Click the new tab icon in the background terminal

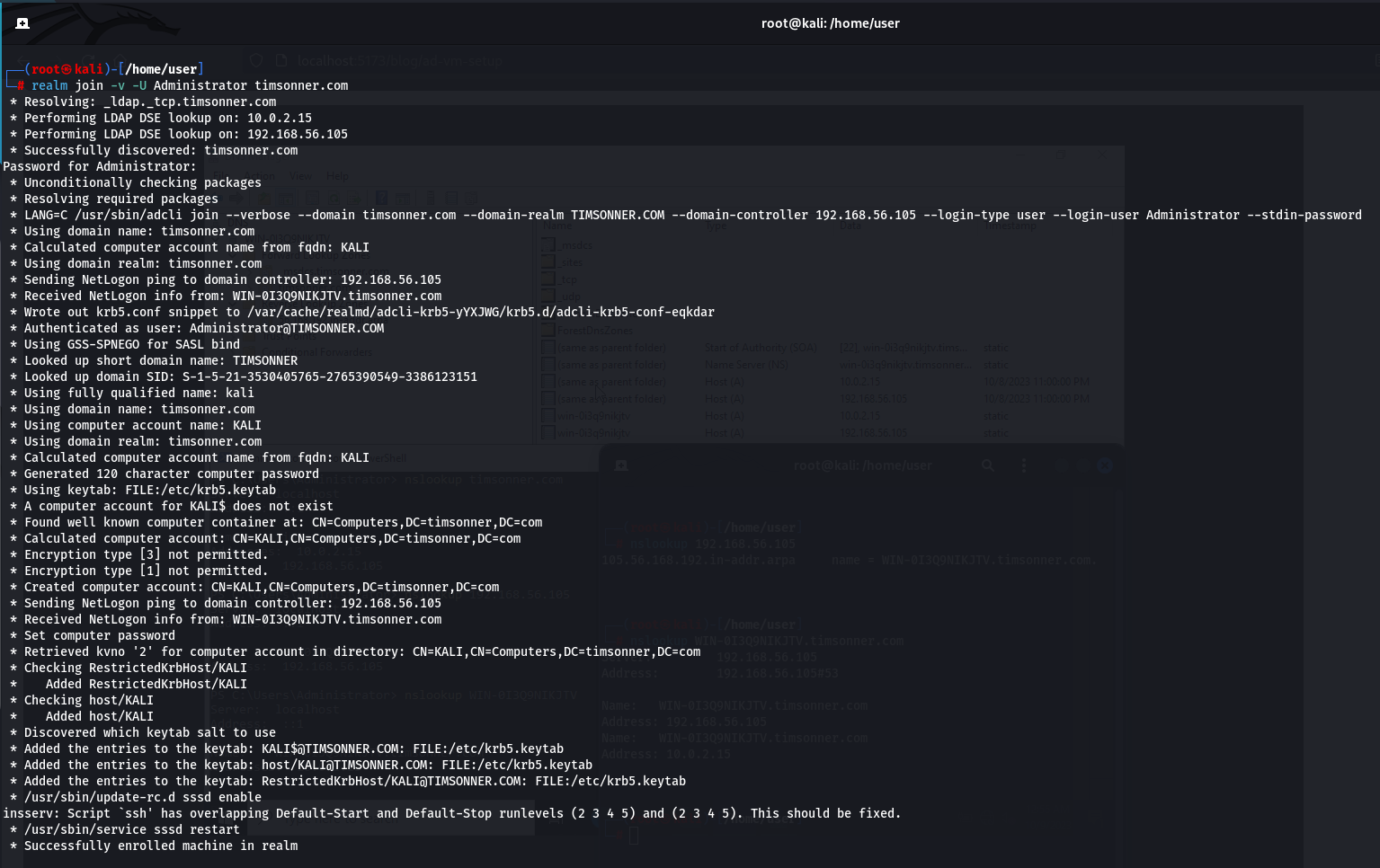[x=620, y=465]
